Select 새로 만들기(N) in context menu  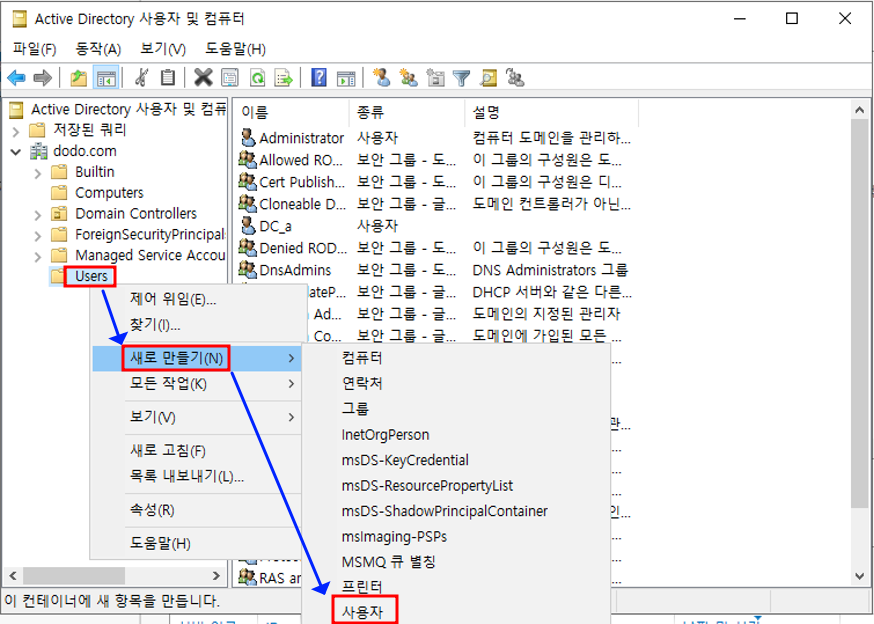point(196,358)
